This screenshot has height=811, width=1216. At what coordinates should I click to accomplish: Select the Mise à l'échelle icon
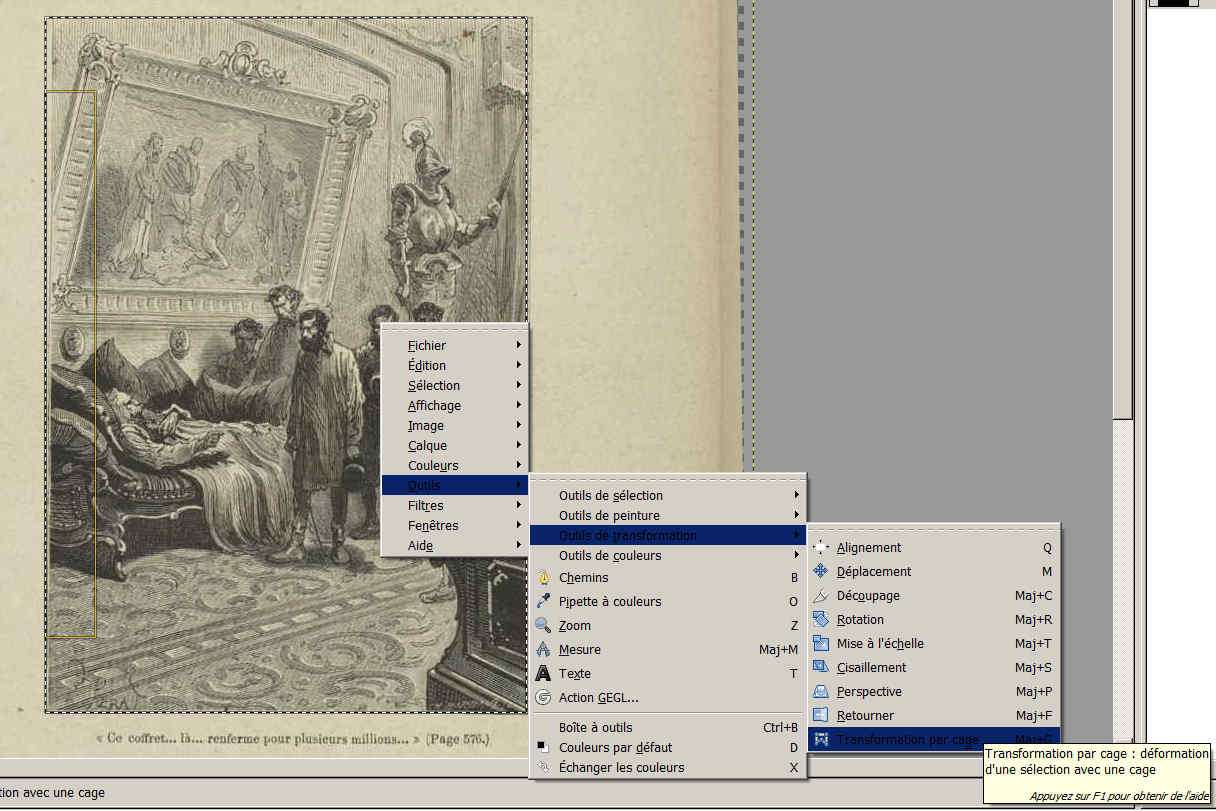pos(821,644)
